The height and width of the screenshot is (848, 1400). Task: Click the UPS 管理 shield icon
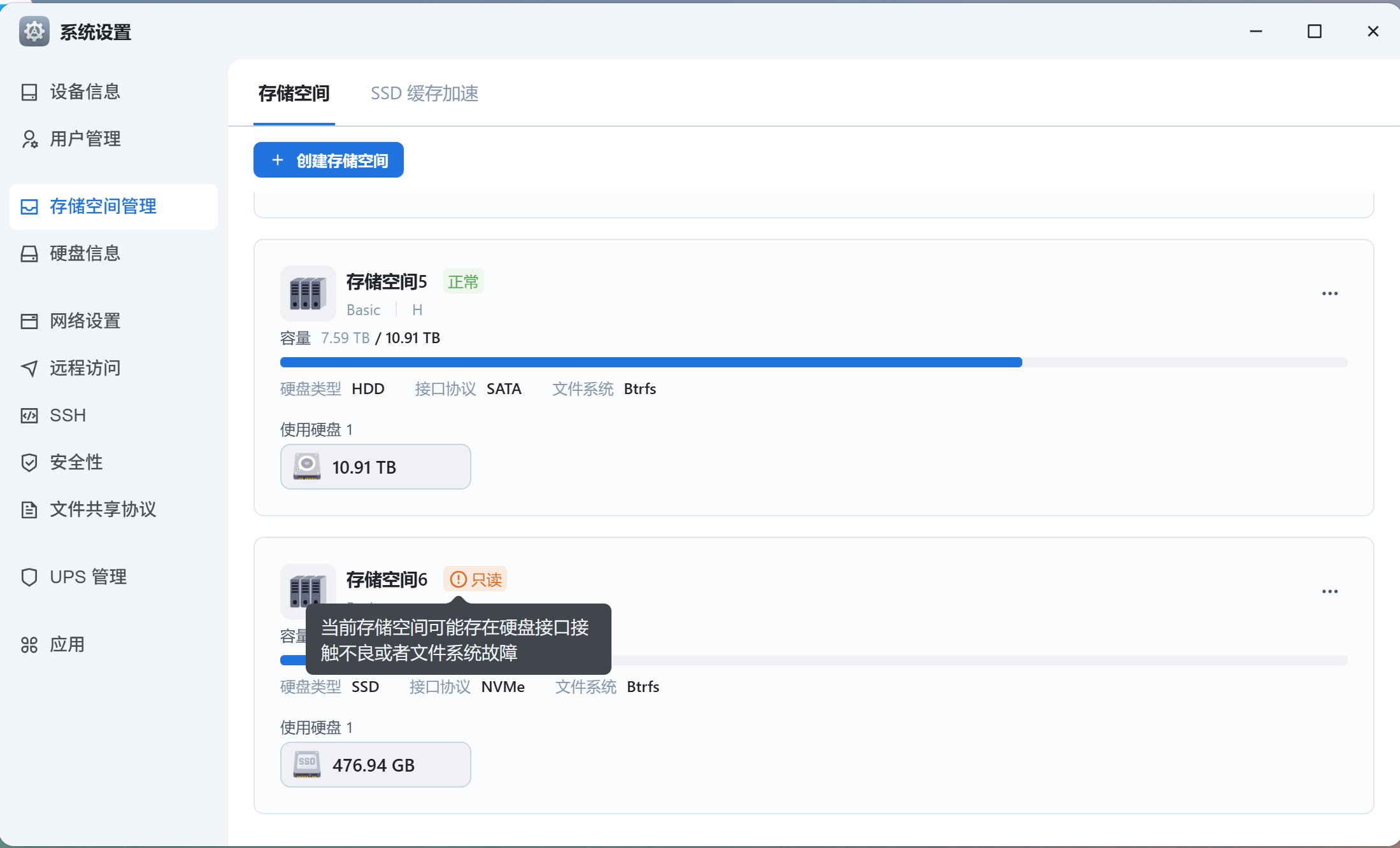click(29, 577)
